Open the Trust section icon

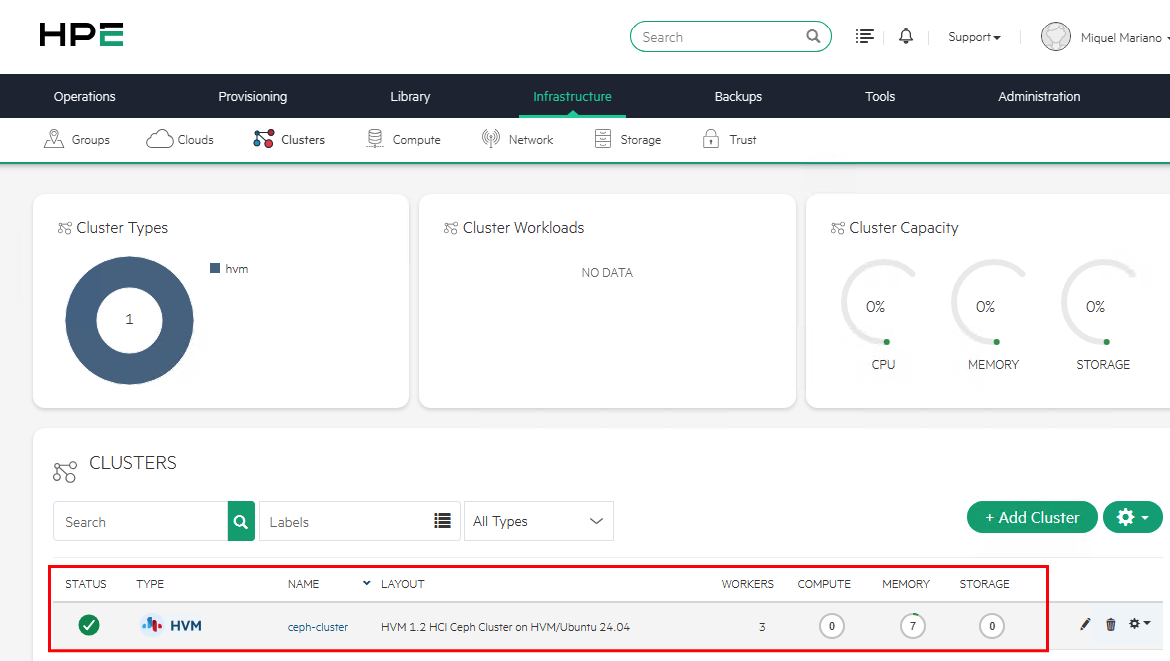click(x=710, y=139)
